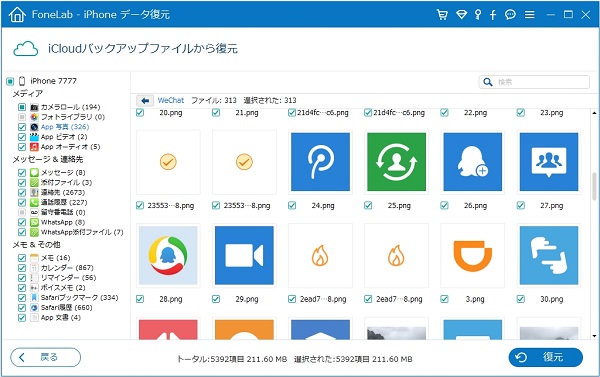Click the search magnifier icon
The width and height of the screenshot is (600, 377).
click(488, 82)
